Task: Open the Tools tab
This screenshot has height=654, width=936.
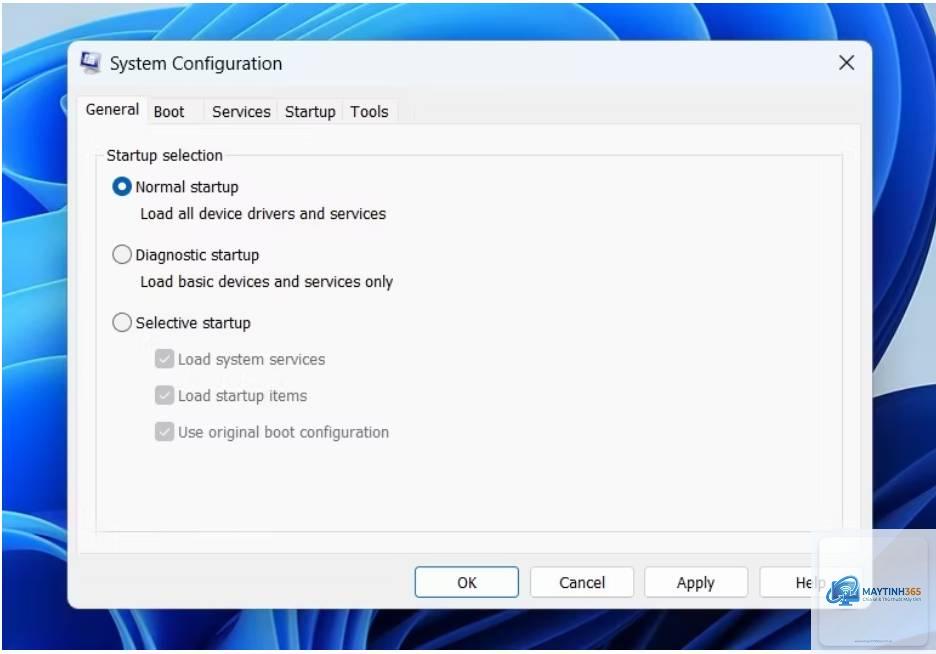Action: (369, 112)
